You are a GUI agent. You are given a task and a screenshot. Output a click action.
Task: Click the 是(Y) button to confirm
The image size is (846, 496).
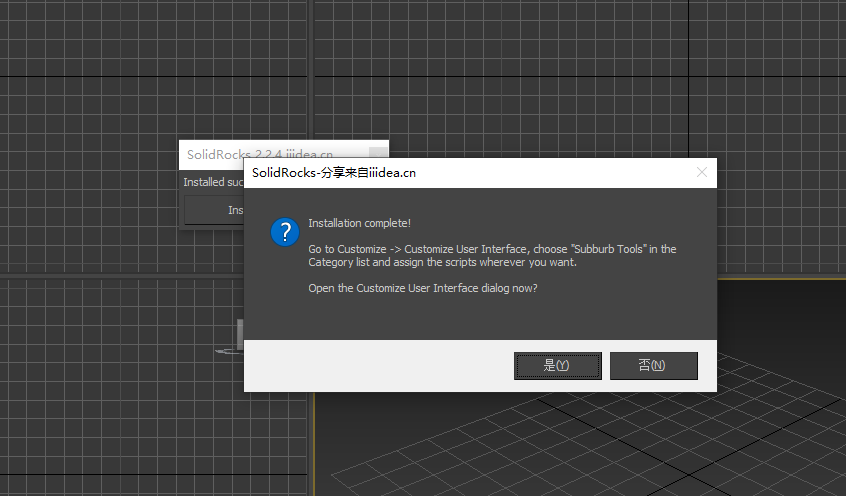tap(557, 366)
